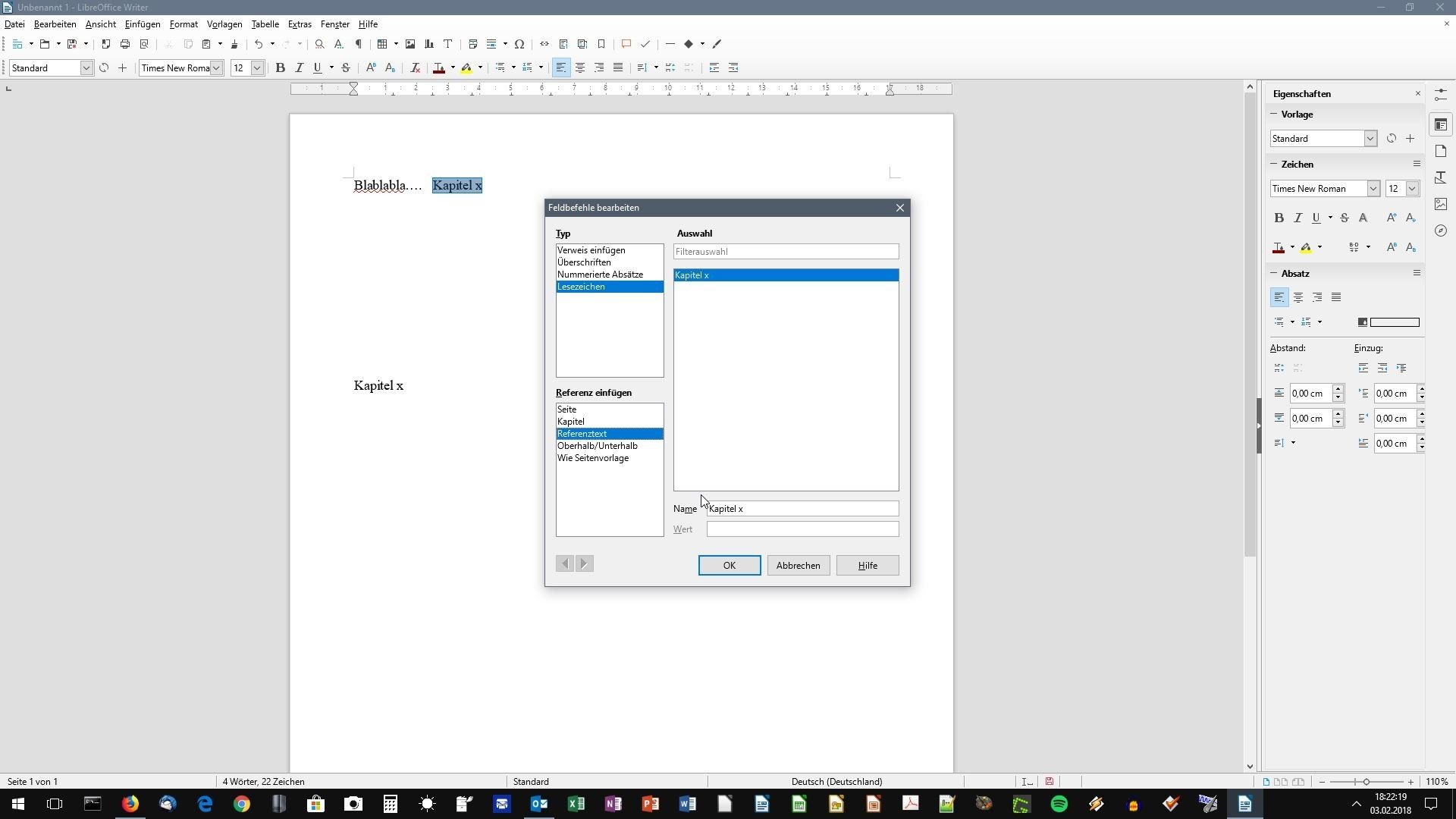
Task: Click the Filterauswahl field in dialog
Action: point(786,252)
